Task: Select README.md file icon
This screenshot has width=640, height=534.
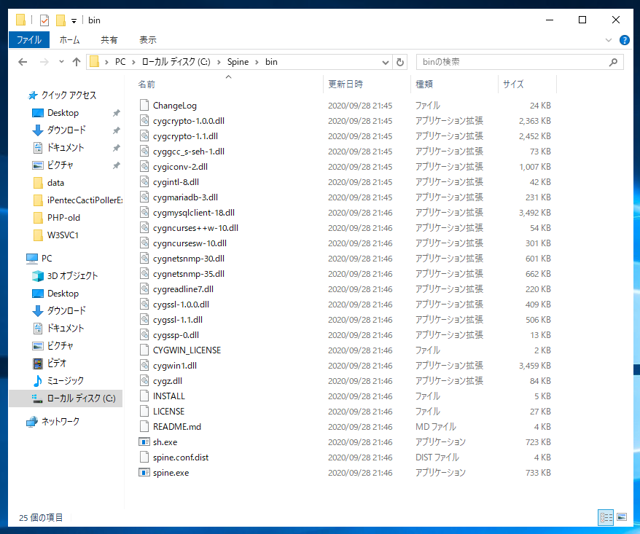Action: 144,427
